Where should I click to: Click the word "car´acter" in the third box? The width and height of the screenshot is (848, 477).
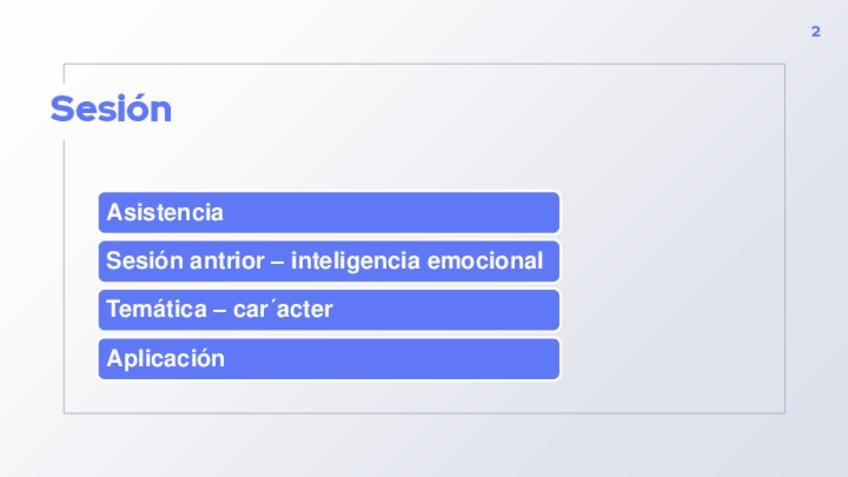tap(283, 310)
